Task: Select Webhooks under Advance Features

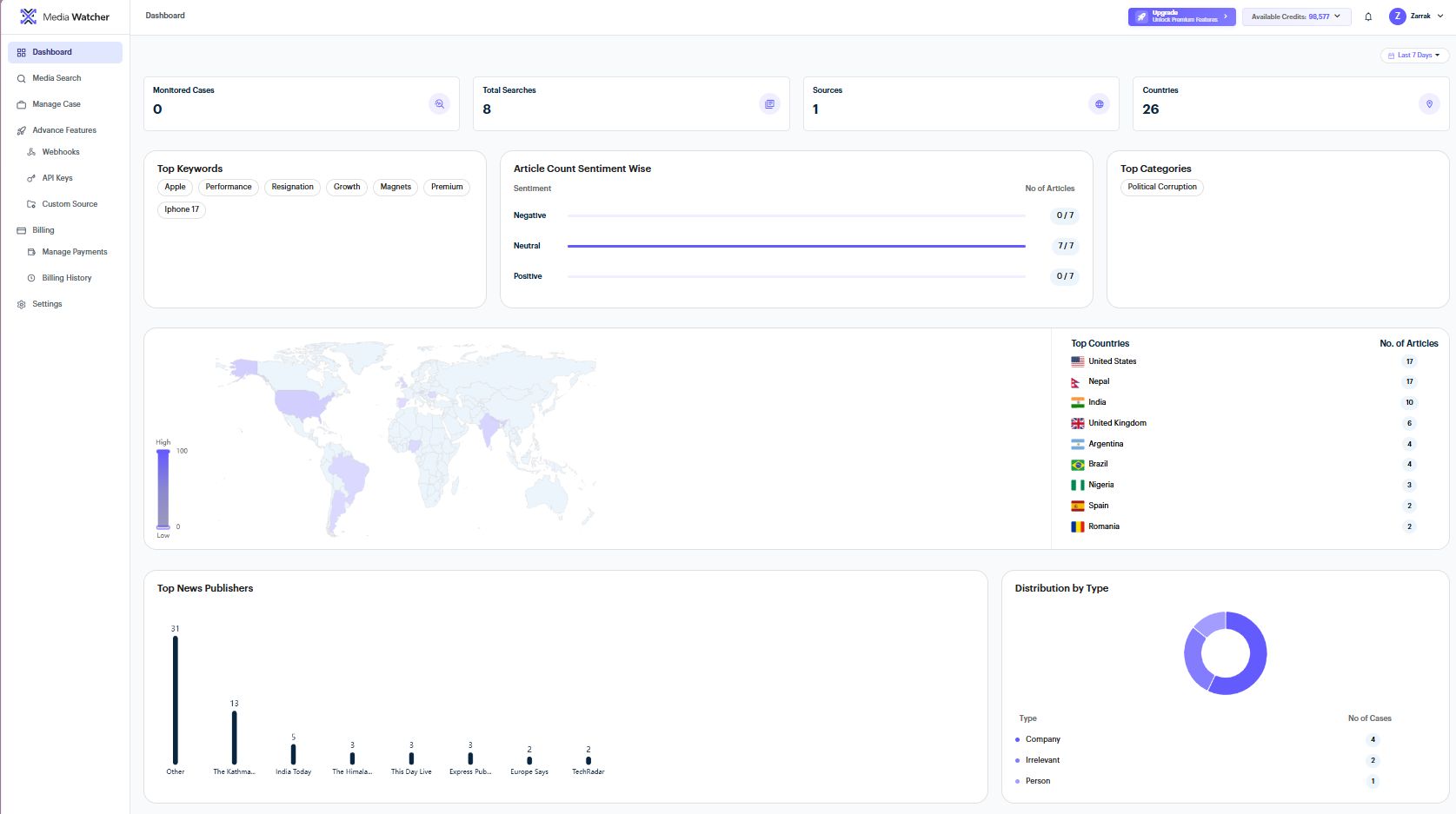Action: tap(61, 152)
